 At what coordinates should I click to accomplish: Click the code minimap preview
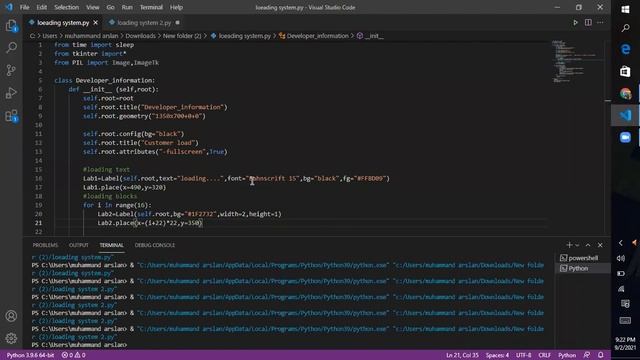tap(577, 61)
